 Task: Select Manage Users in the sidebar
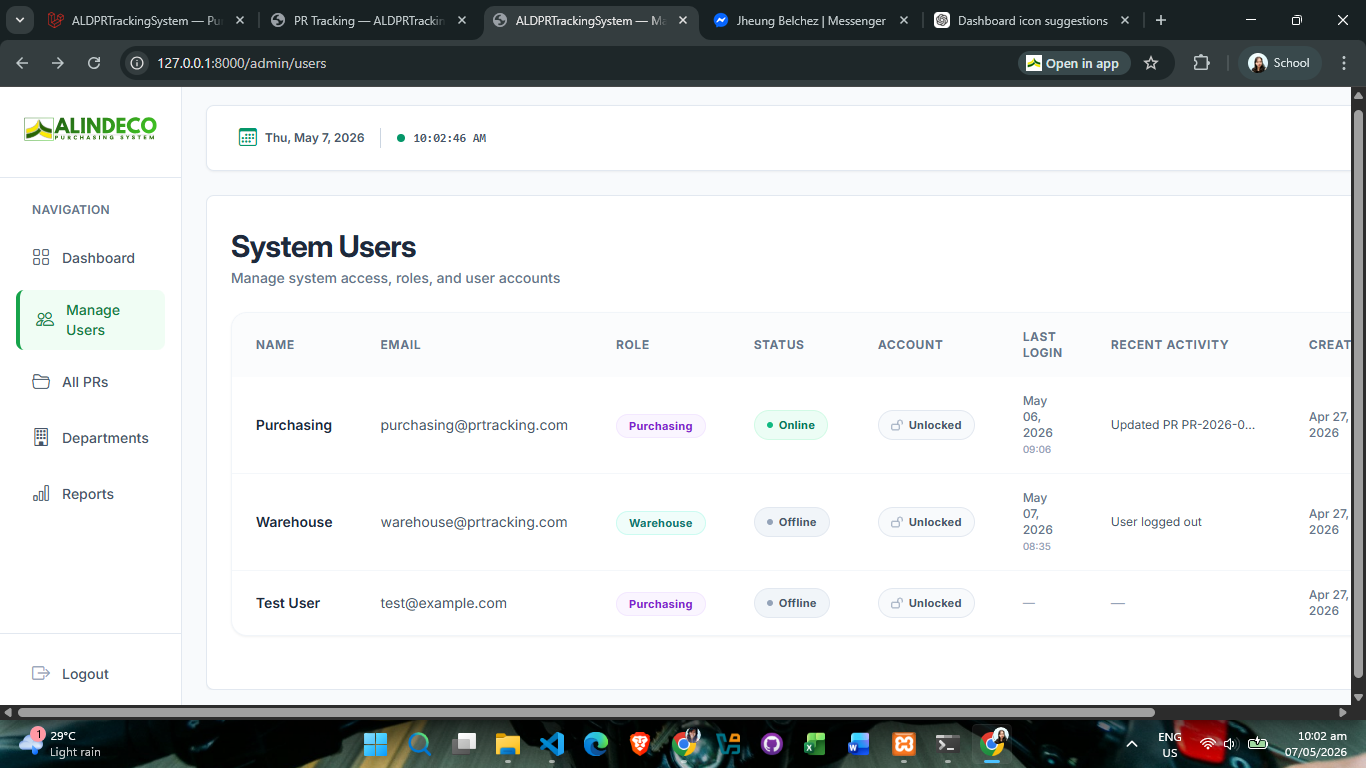point(91,320)
